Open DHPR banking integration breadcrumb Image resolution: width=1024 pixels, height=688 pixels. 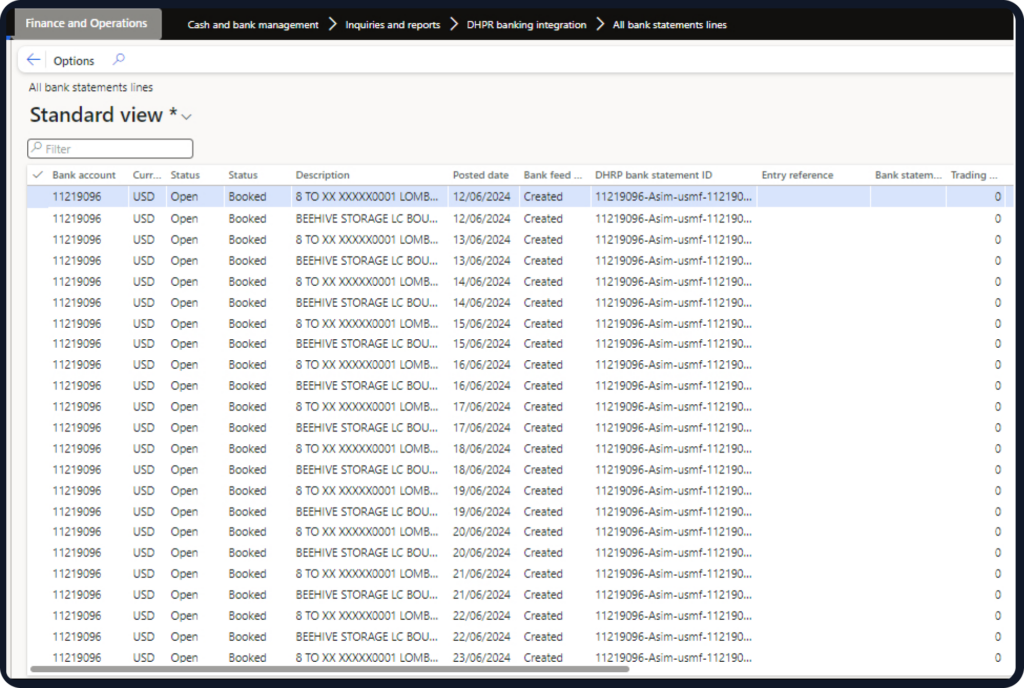point(526,25)
